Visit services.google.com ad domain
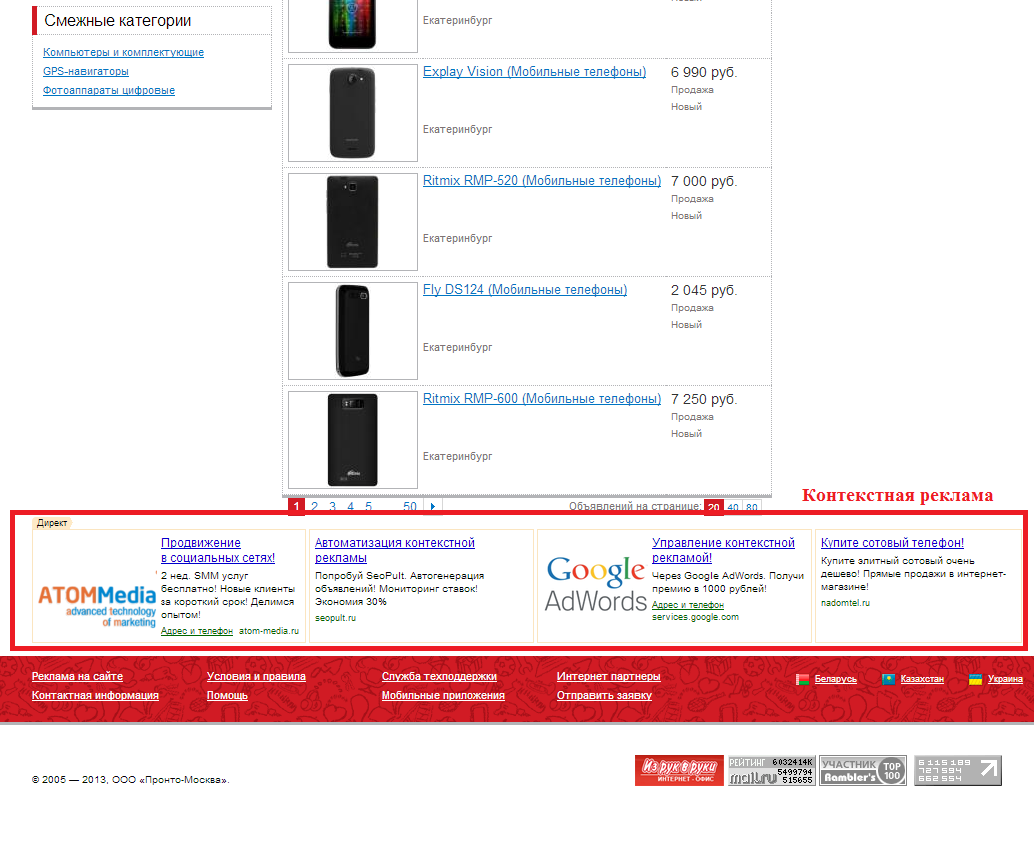1034x850 pixels. [695, 617]
